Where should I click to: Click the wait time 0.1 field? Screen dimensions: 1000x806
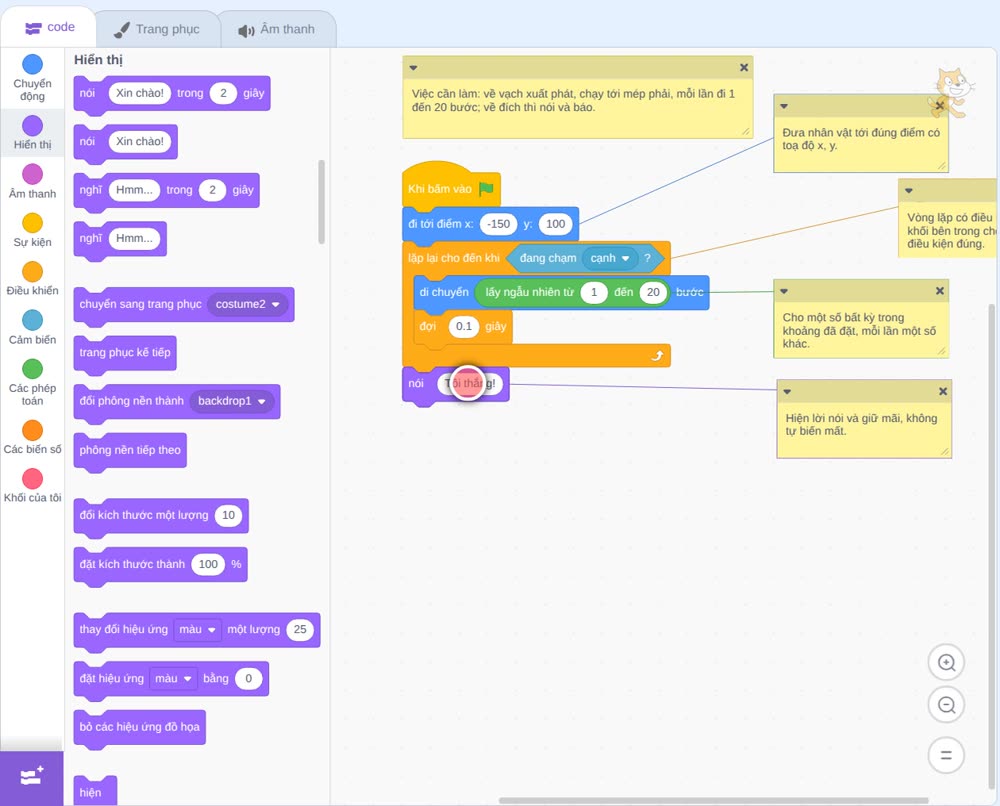coord(464,326)
